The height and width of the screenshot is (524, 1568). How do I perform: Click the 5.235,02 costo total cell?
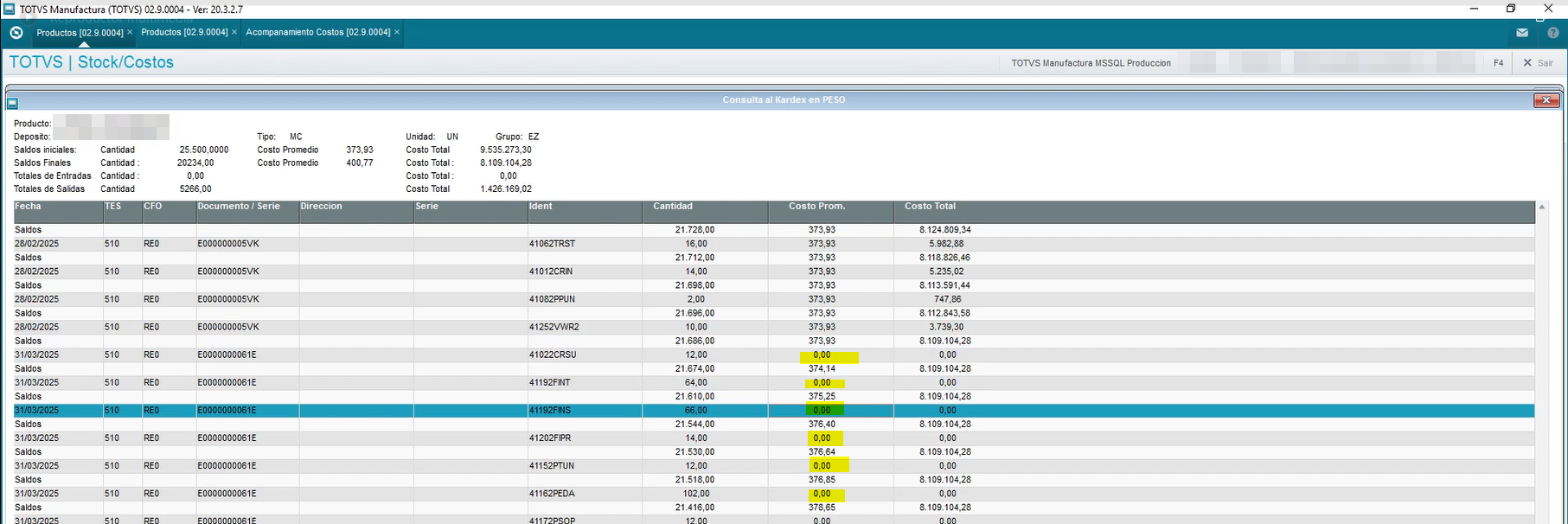tap(946, 272)
